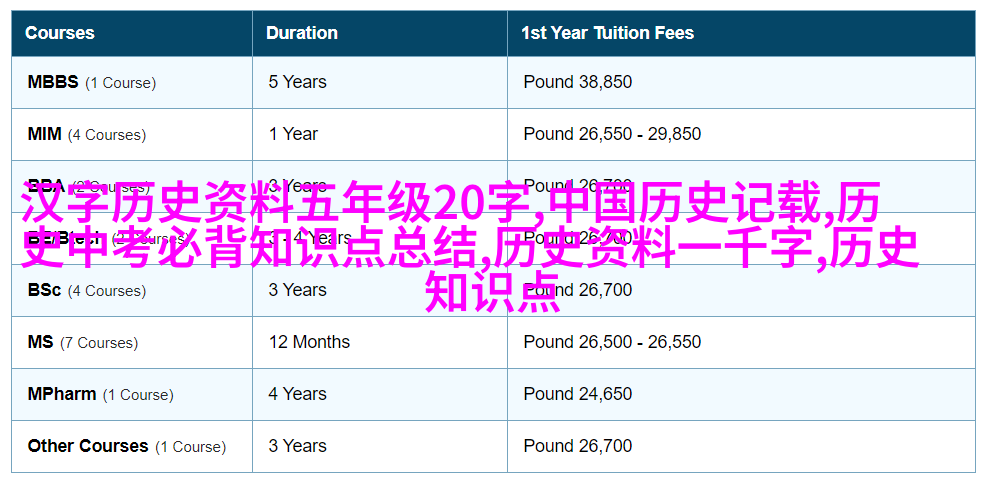Click the Courses column header
The height and width of the screenshot is (483, 984).
point(60,33)
